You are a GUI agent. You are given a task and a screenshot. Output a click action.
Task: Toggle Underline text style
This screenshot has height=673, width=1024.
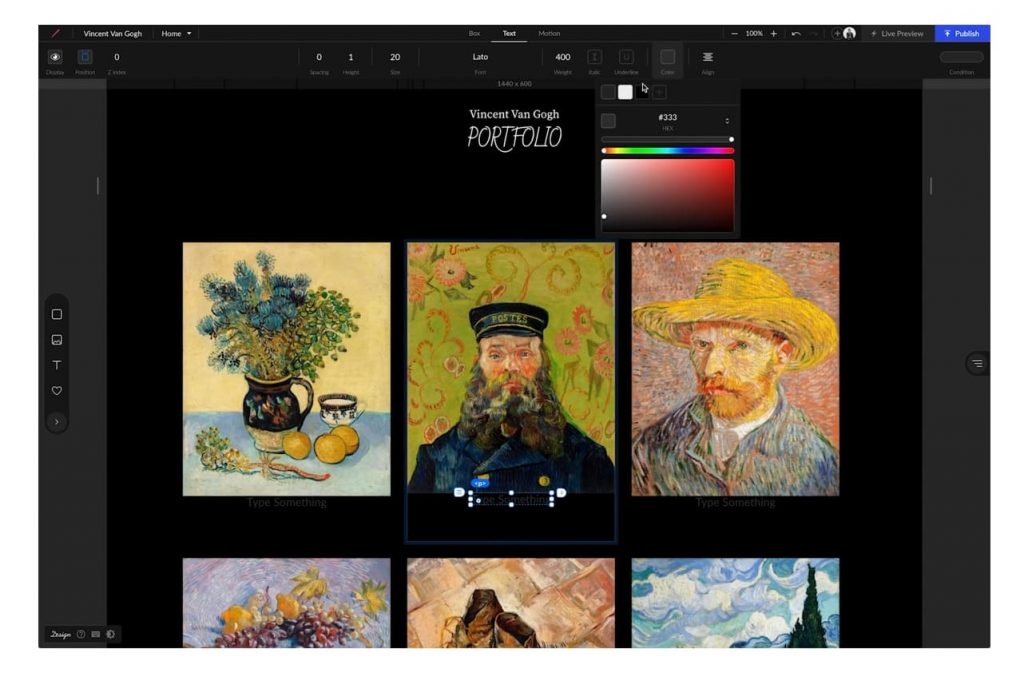[x=626, y=57]
